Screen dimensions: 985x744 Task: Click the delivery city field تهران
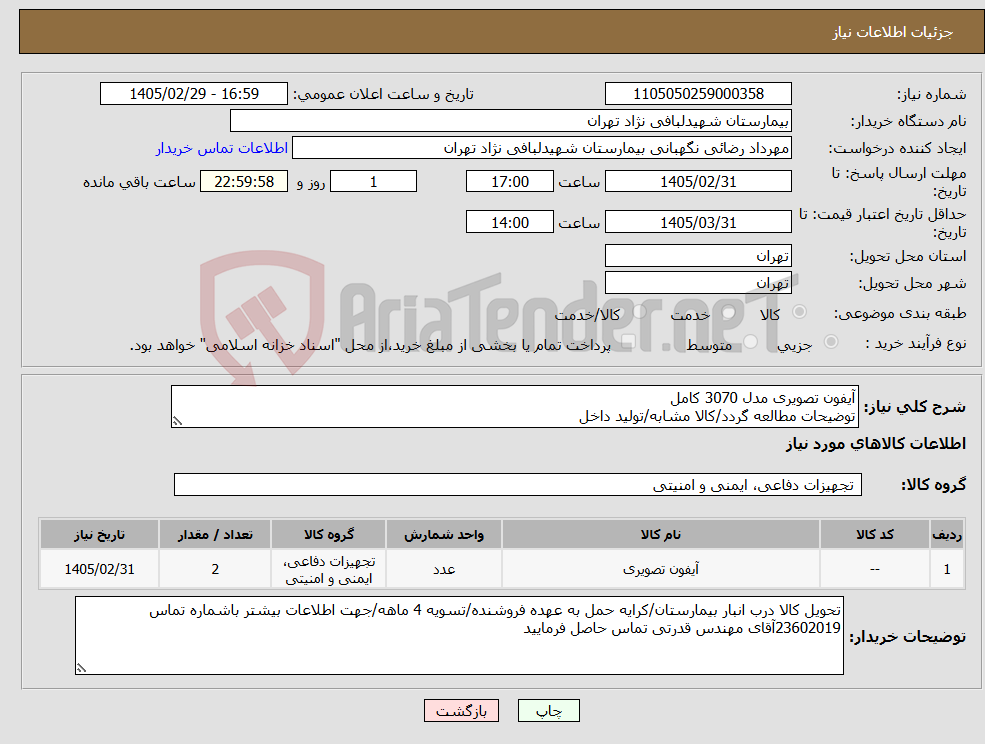click(x=698, y=283)
